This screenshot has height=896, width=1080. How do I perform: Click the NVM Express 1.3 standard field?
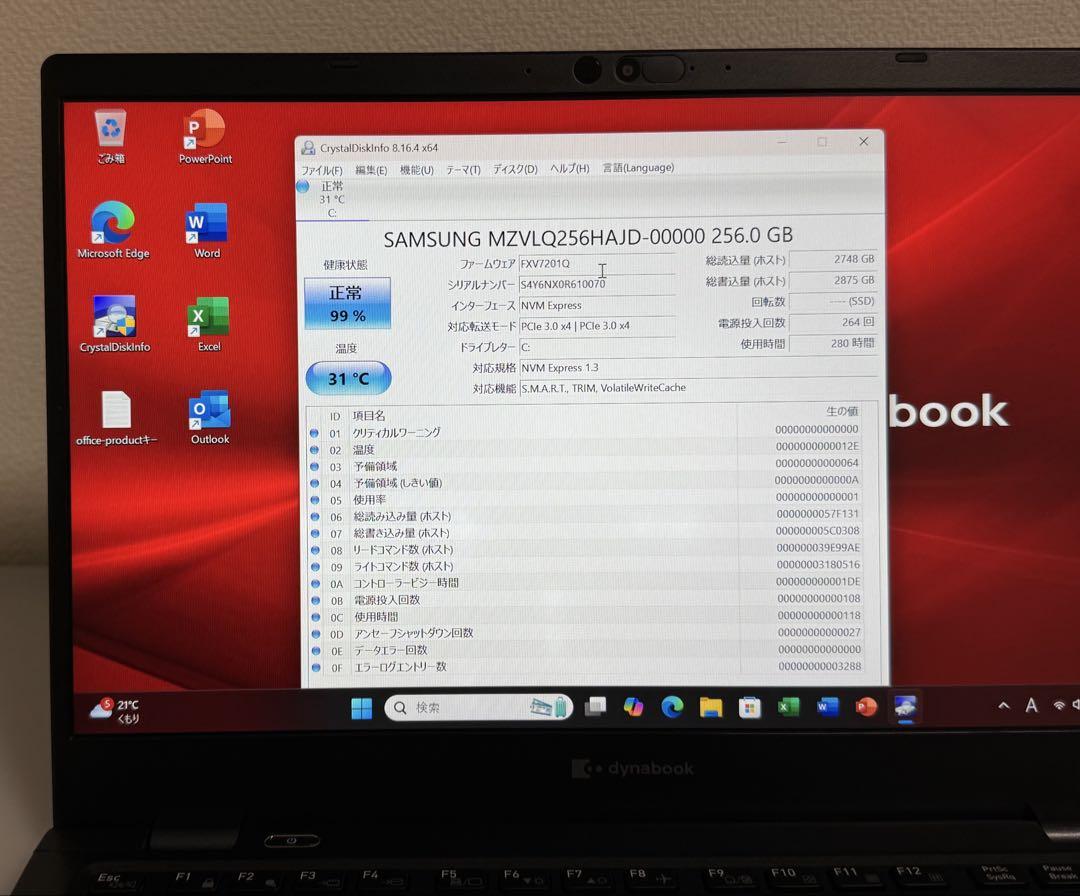click(698, 368)
